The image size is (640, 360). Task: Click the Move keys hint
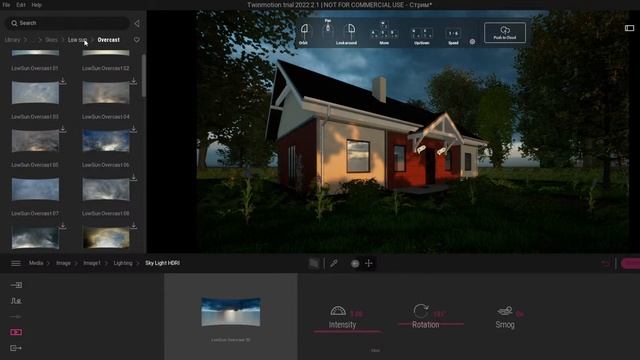(384, 33)
